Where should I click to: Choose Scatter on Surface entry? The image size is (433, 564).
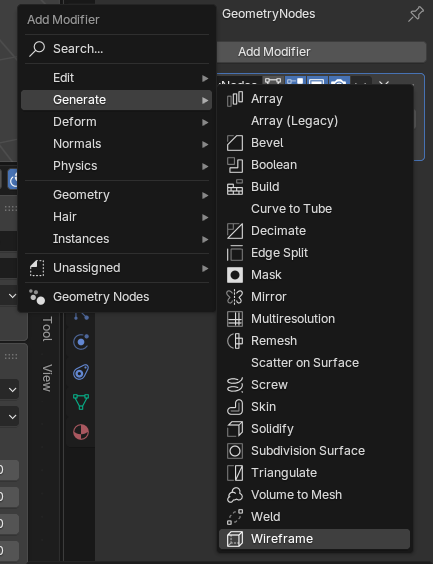coord(314,363)
